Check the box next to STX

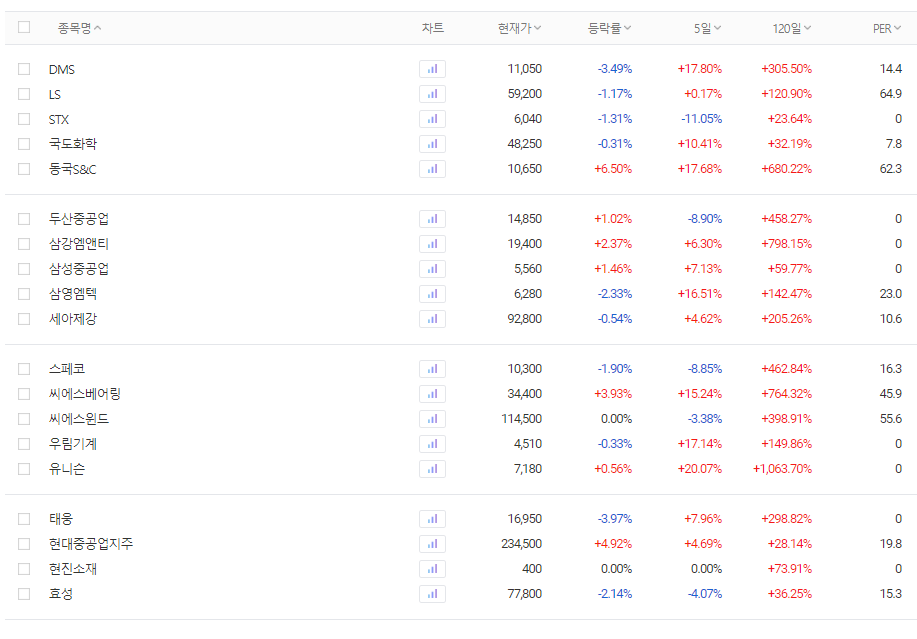[24, 119]
